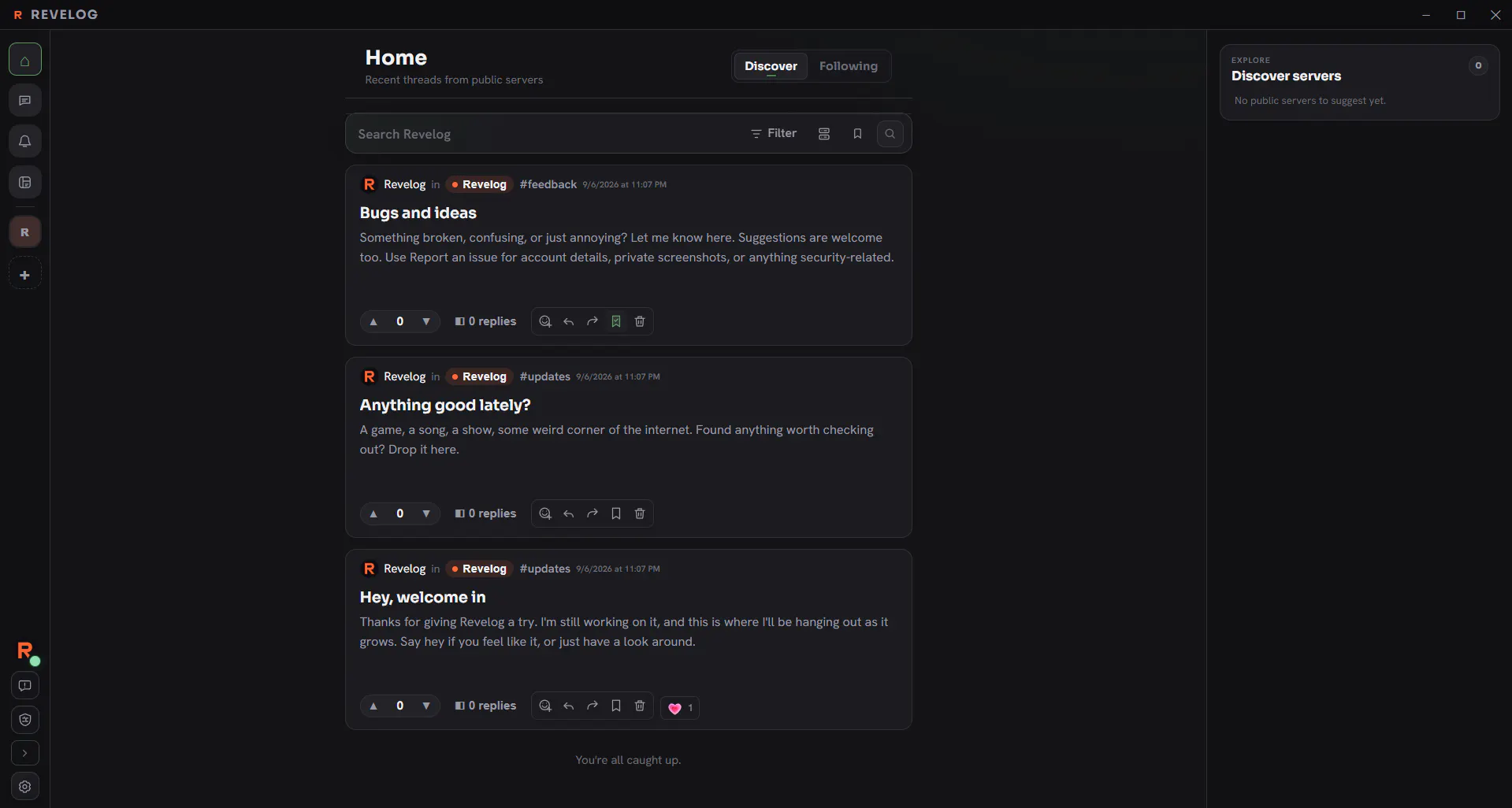Image resolution: width=1512 pixels, height=808 pixels.
Task: Open the messages icon in sidebar
Action: tap(25, 101)
